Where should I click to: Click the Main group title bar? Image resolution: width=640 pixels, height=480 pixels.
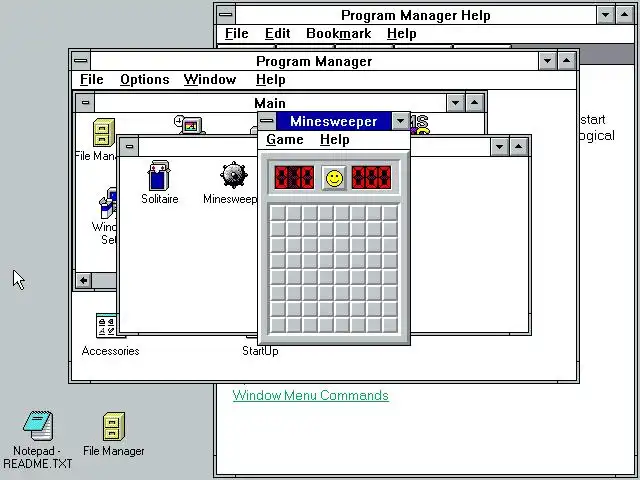point(270,103)
